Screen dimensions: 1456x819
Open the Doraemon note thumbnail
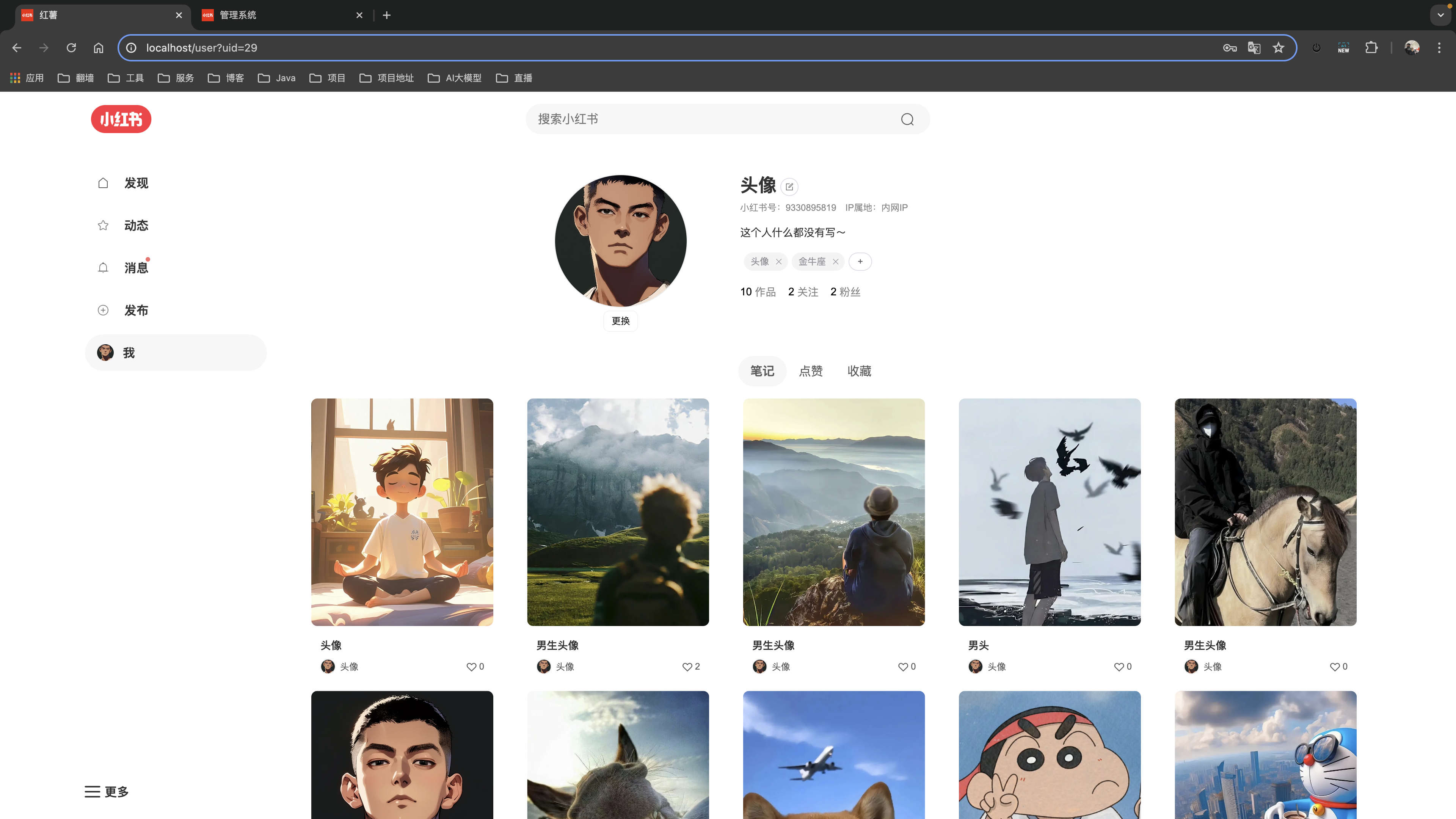tap(1266, 755)
